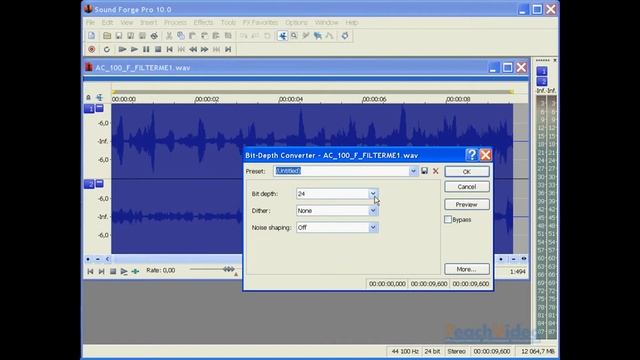Click the Paste icon in the toolbar
The image size is (640, 360).
(192, 36)
